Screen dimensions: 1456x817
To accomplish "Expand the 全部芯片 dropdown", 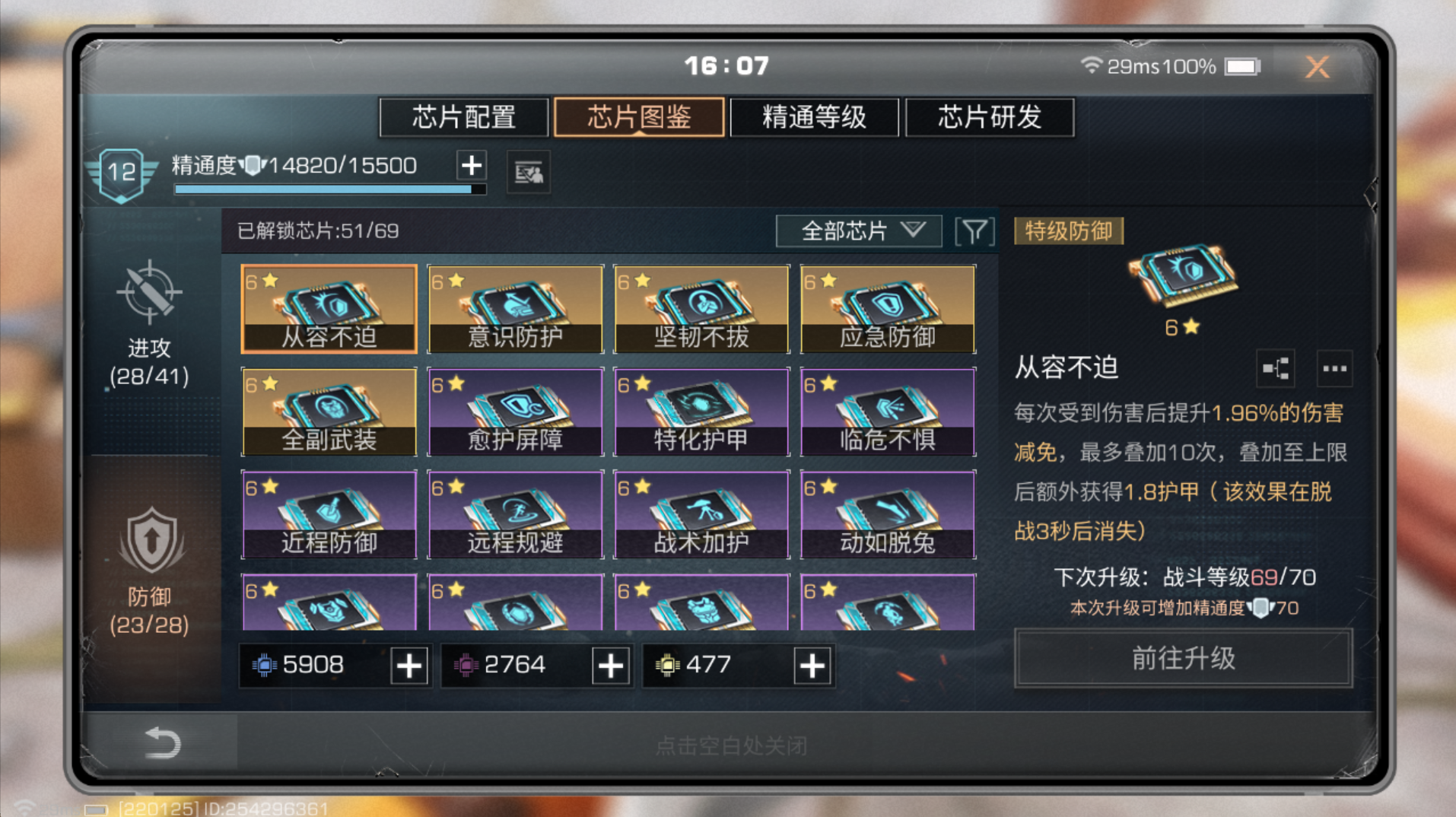I will [859, 230].
